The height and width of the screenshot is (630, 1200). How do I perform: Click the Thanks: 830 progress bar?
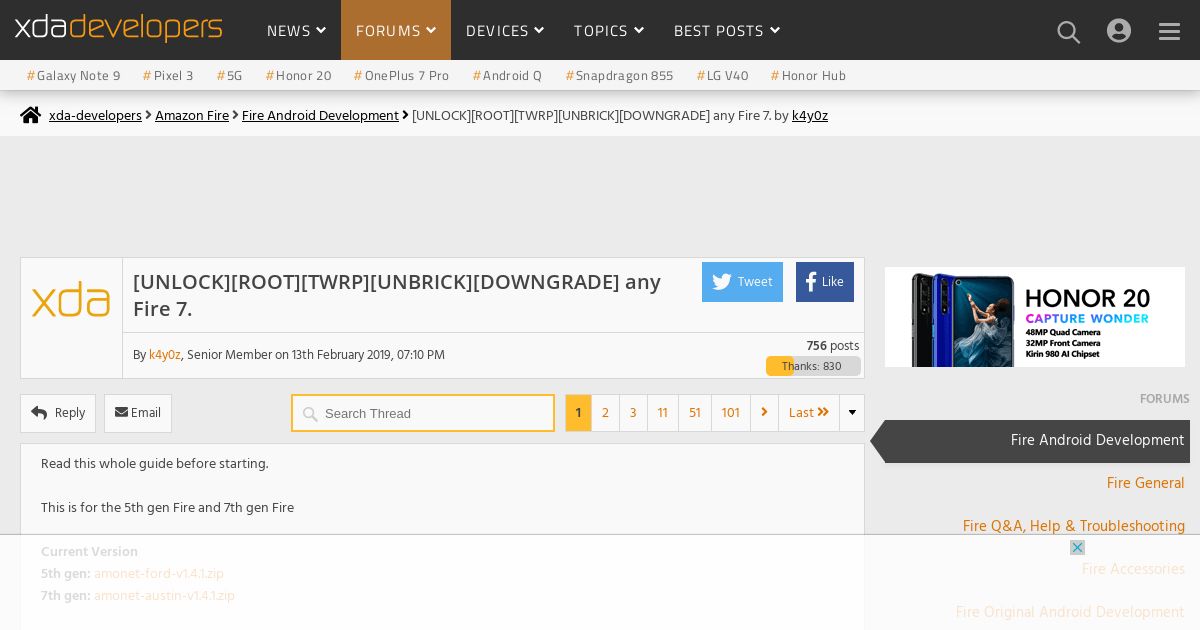(x=813, y=366)
